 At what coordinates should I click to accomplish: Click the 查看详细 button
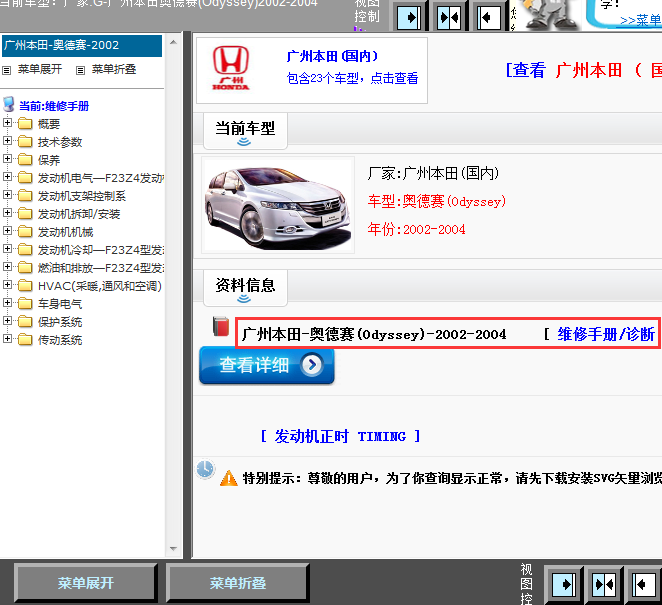(267, 365)
